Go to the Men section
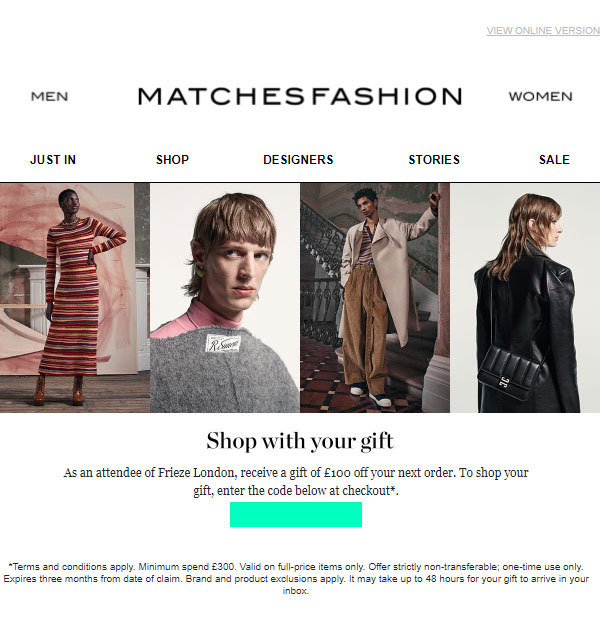Screen dimensions: 600x627 point(50,96)
